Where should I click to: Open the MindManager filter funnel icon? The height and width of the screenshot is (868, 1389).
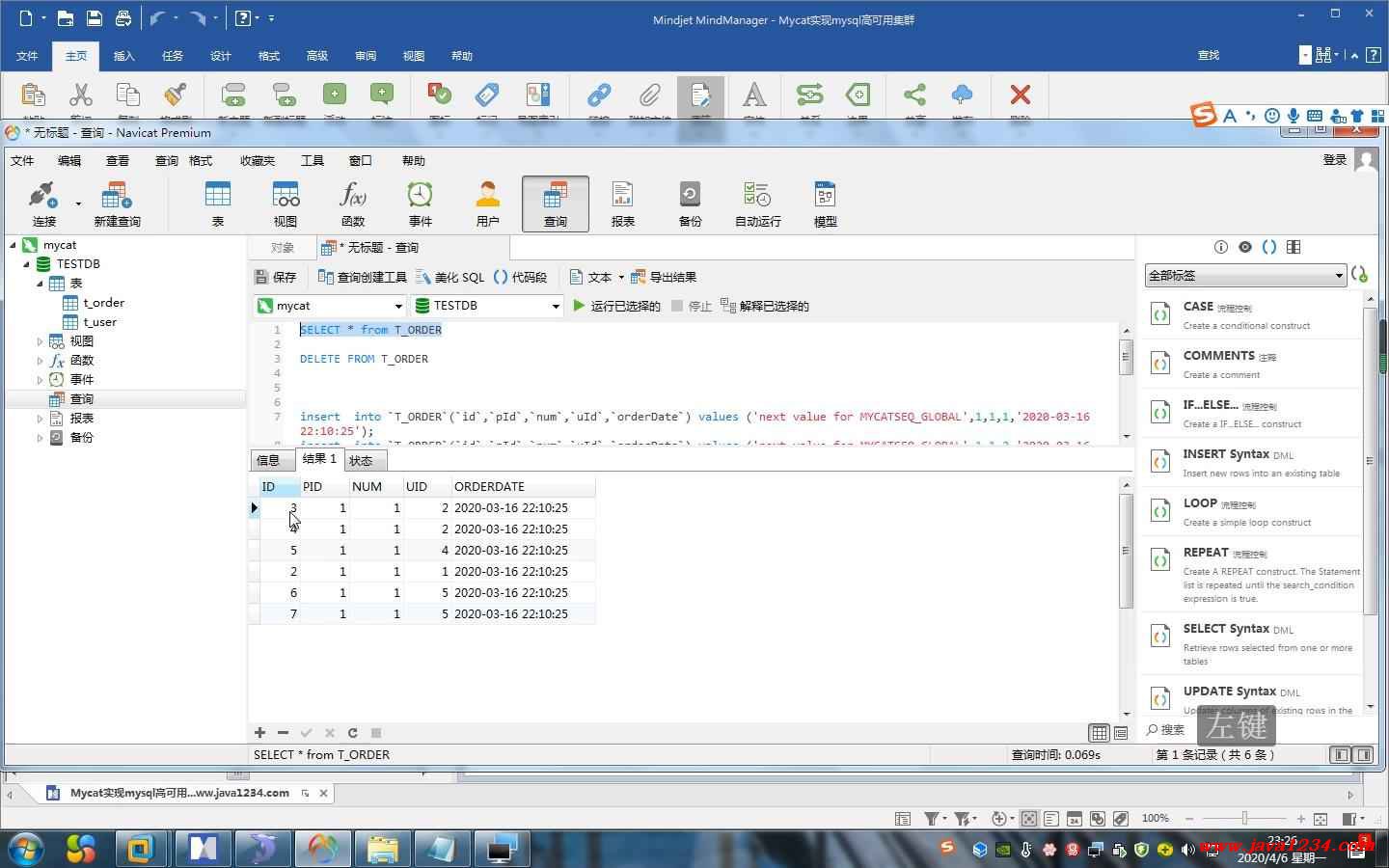(932, 818)
